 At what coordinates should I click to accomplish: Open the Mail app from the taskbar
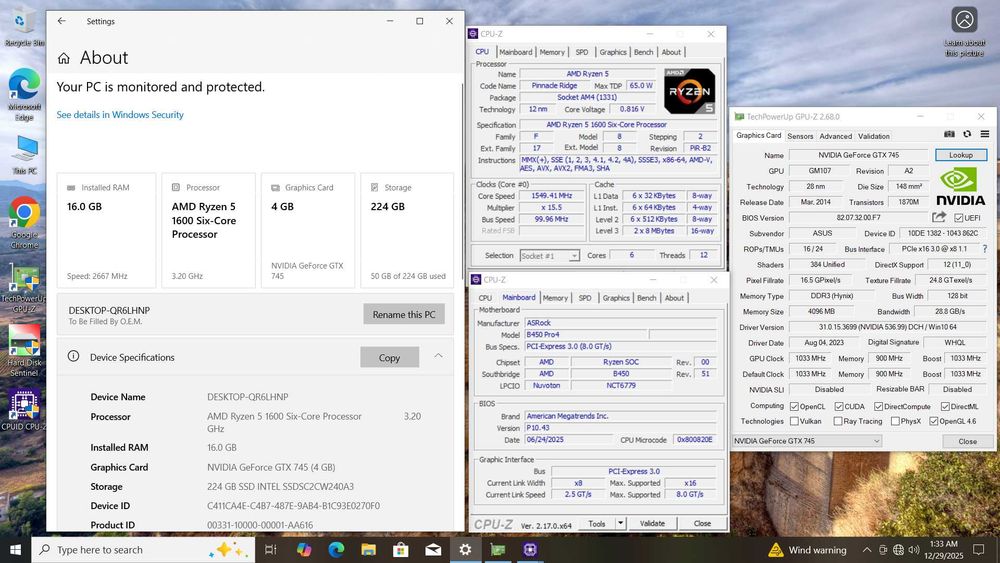pos(433,550)
